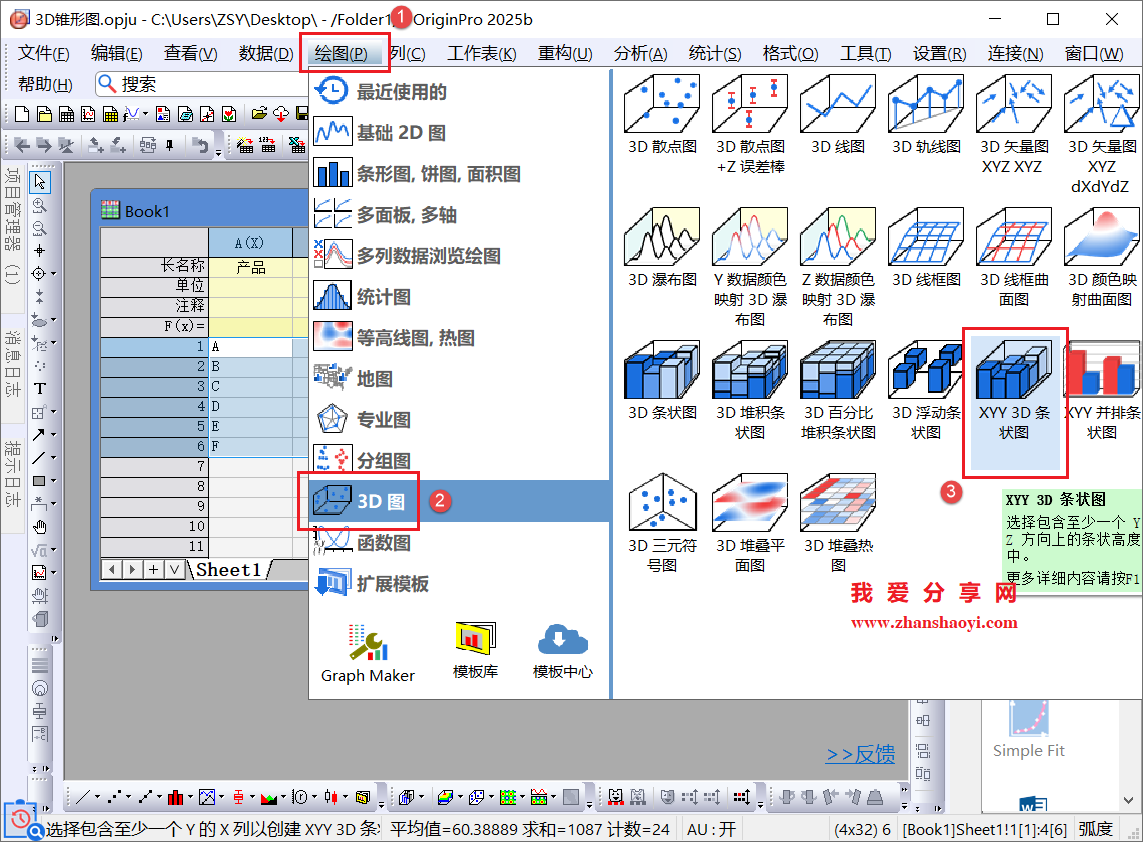Open the Graph Maker tool
This screenshot has width=1143, height=842.
click(367, 650)
